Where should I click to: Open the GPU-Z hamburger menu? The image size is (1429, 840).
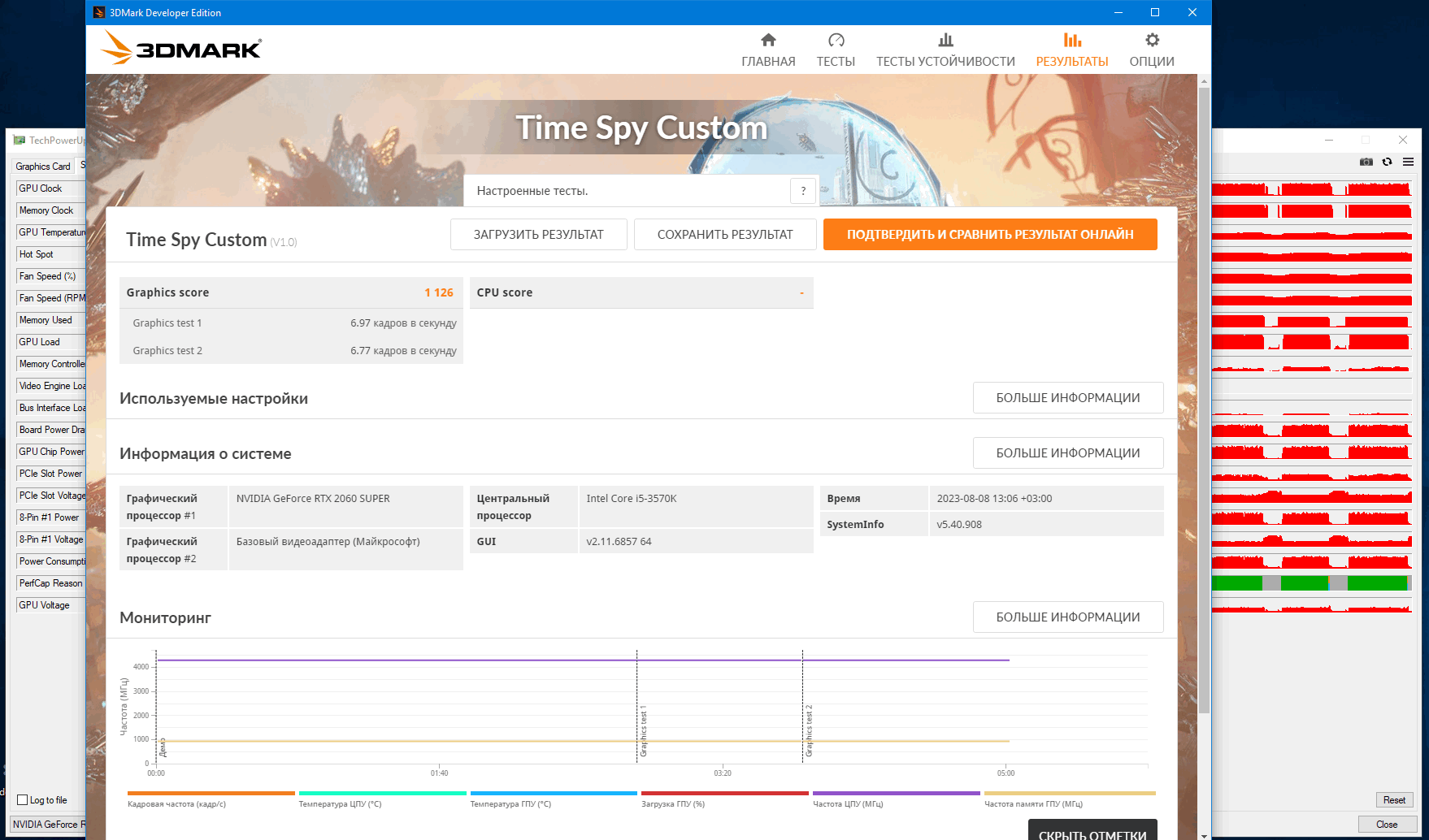pos(1408,162)
